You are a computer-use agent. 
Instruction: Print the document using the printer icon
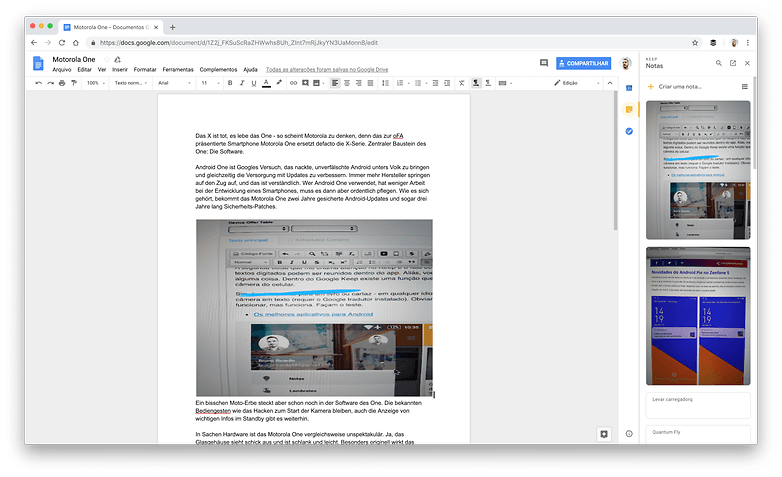(62, 83)
